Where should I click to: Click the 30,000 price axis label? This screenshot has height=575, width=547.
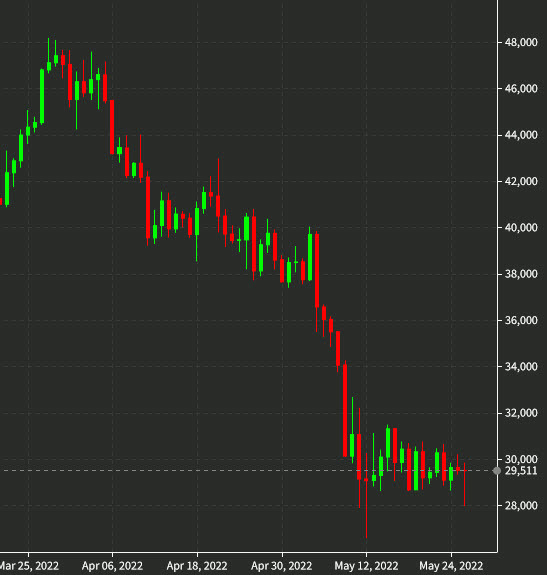(x=521, y=459)
